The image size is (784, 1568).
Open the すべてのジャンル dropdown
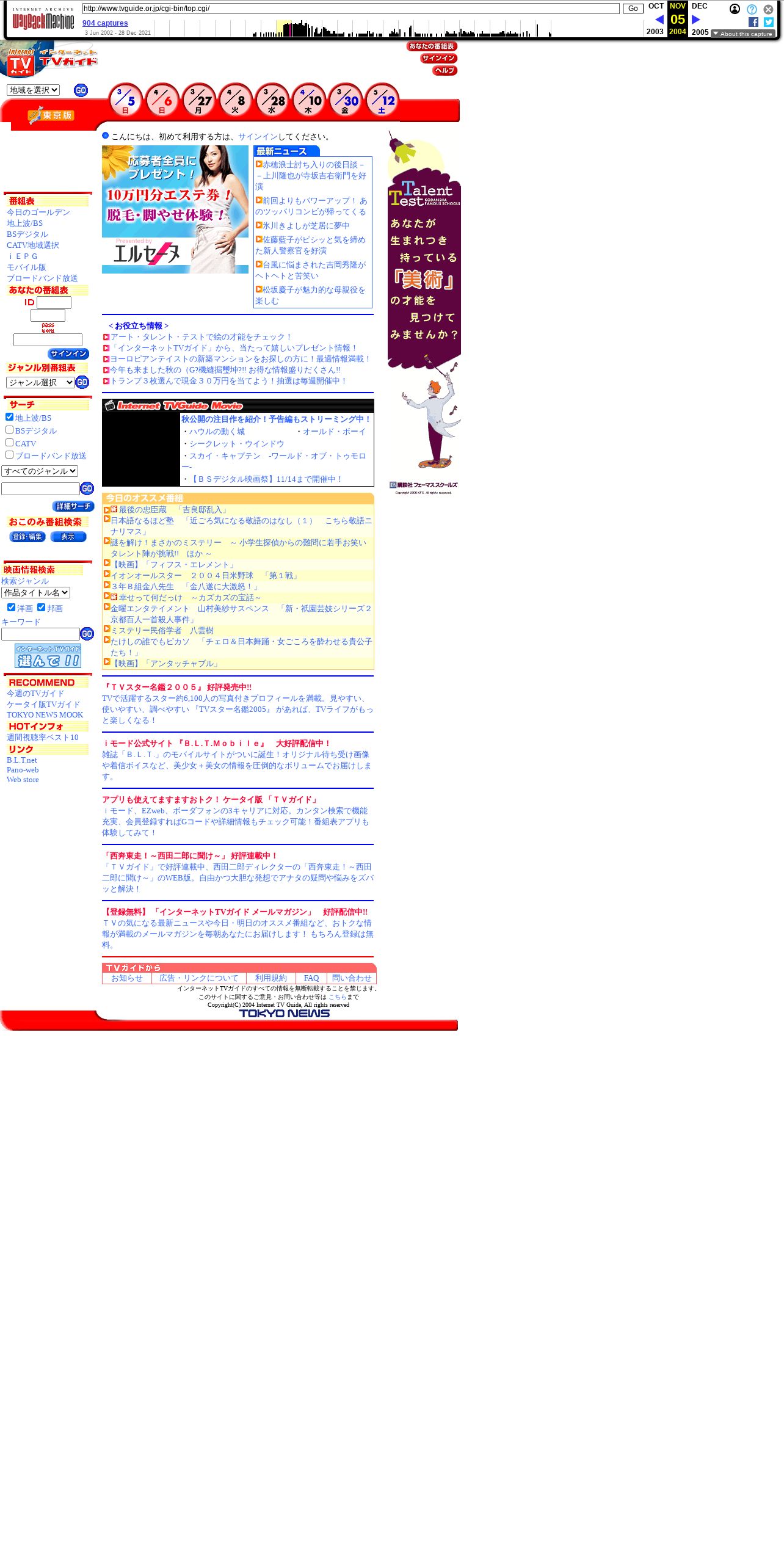[x=40, y=471]
